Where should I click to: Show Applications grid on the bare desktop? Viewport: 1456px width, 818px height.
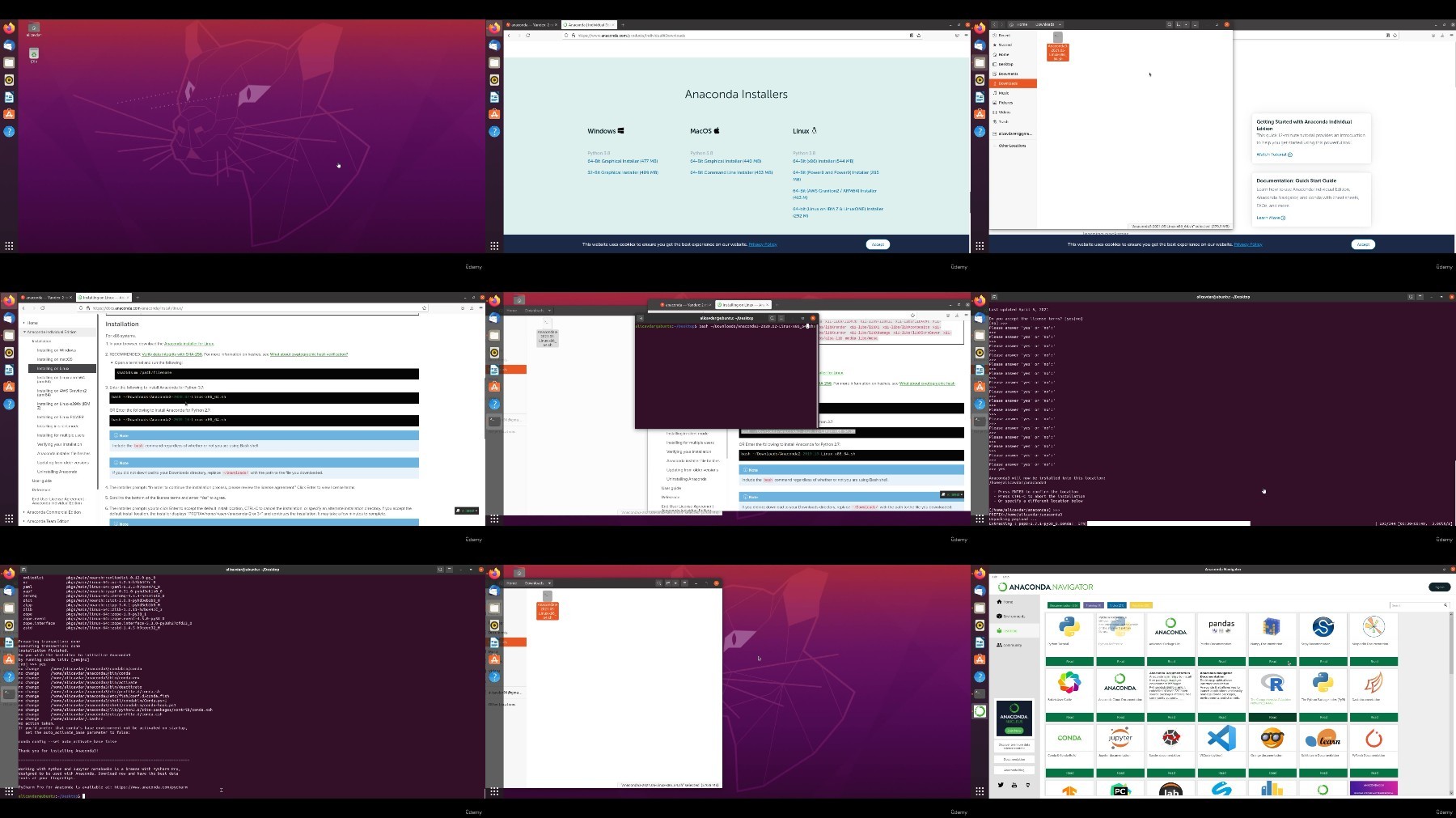click(9, 245)
